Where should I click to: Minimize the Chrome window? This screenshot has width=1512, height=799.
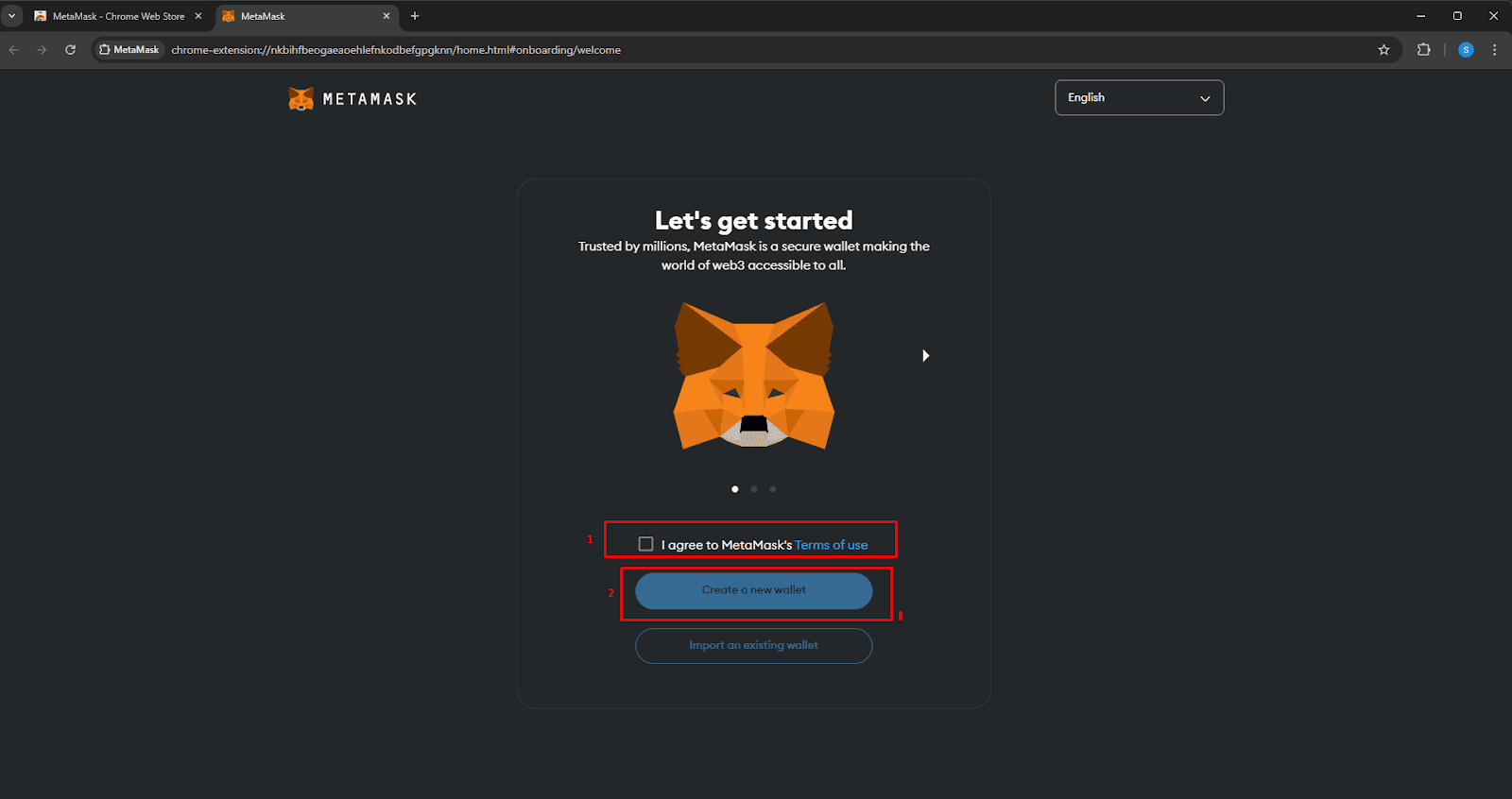[1420, 16]
